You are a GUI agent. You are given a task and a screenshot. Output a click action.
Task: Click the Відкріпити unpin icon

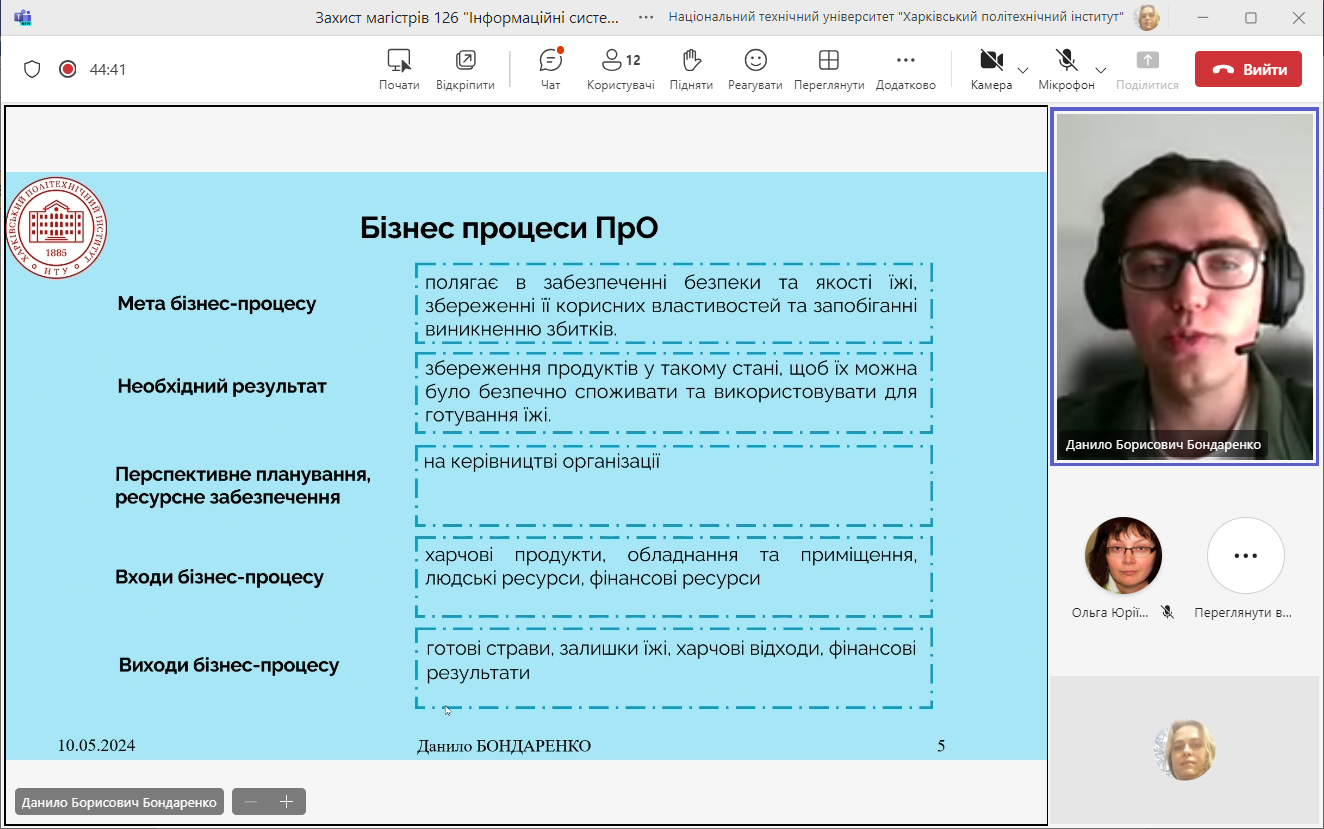coord(465,68)
